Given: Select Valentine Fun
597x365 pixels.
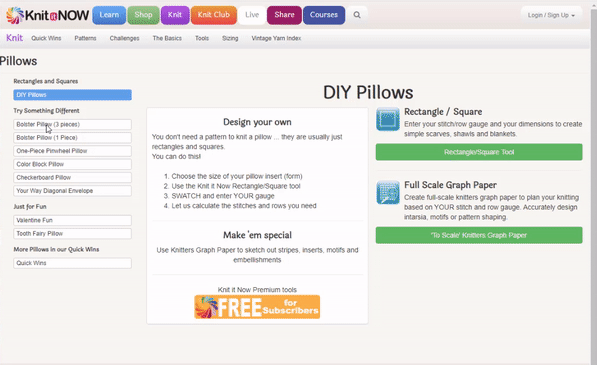Looking at the screenshot, I should tap(72, 220).
